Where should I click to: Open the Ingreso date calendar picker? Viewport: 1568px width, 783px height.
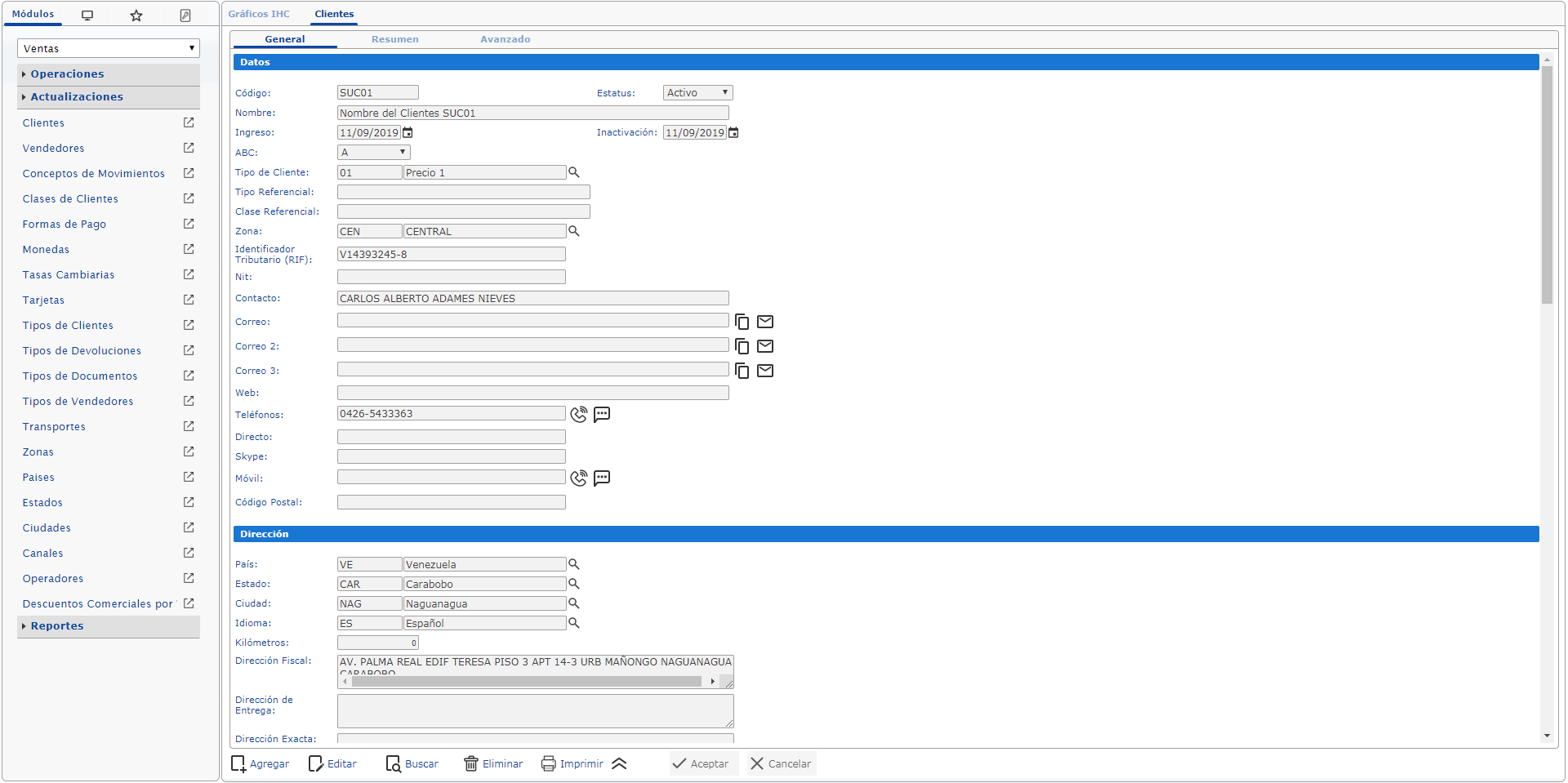tap(408, 133)
